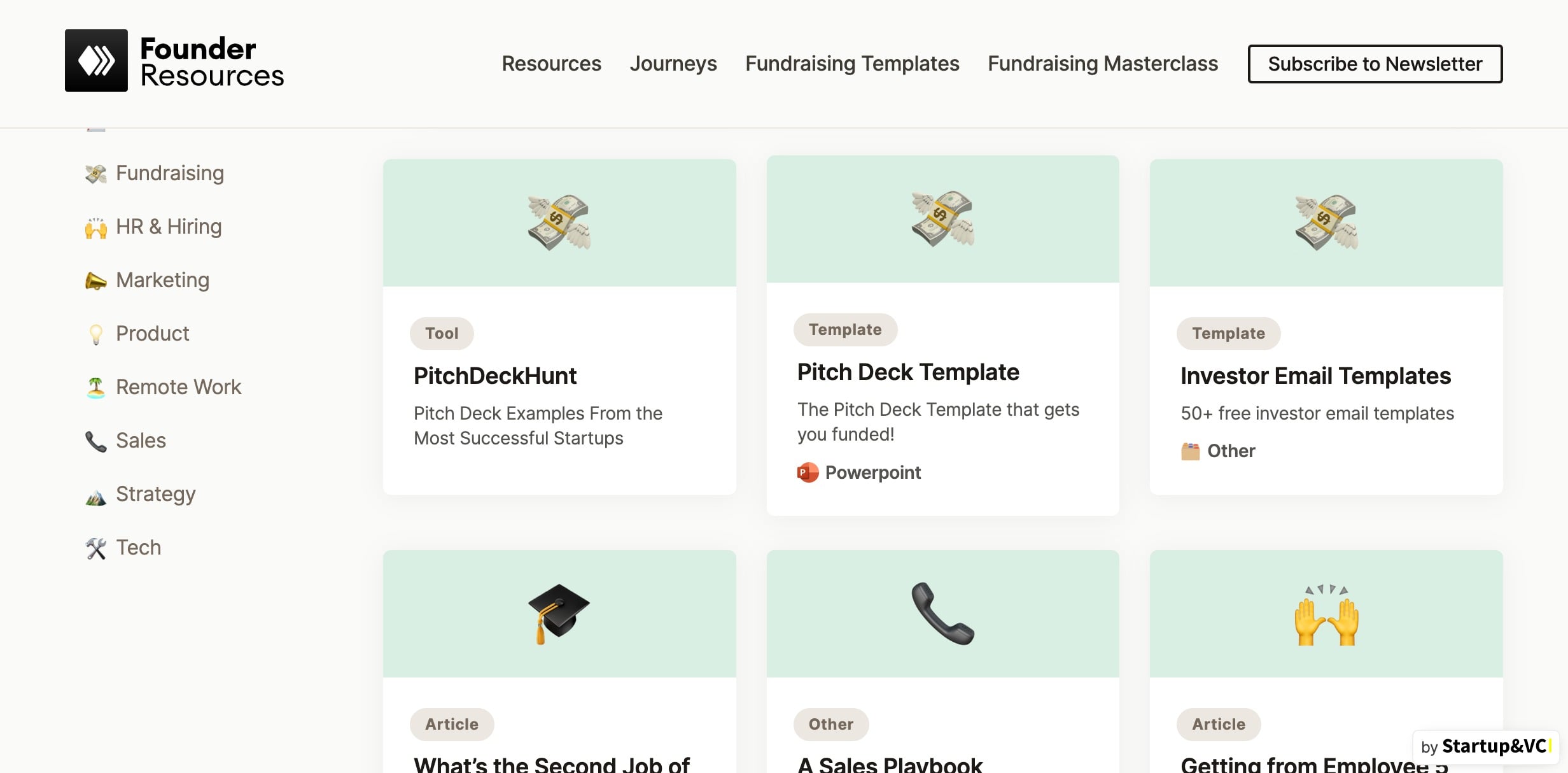Click the Investor Email Templates badge

coord(1229,332)
